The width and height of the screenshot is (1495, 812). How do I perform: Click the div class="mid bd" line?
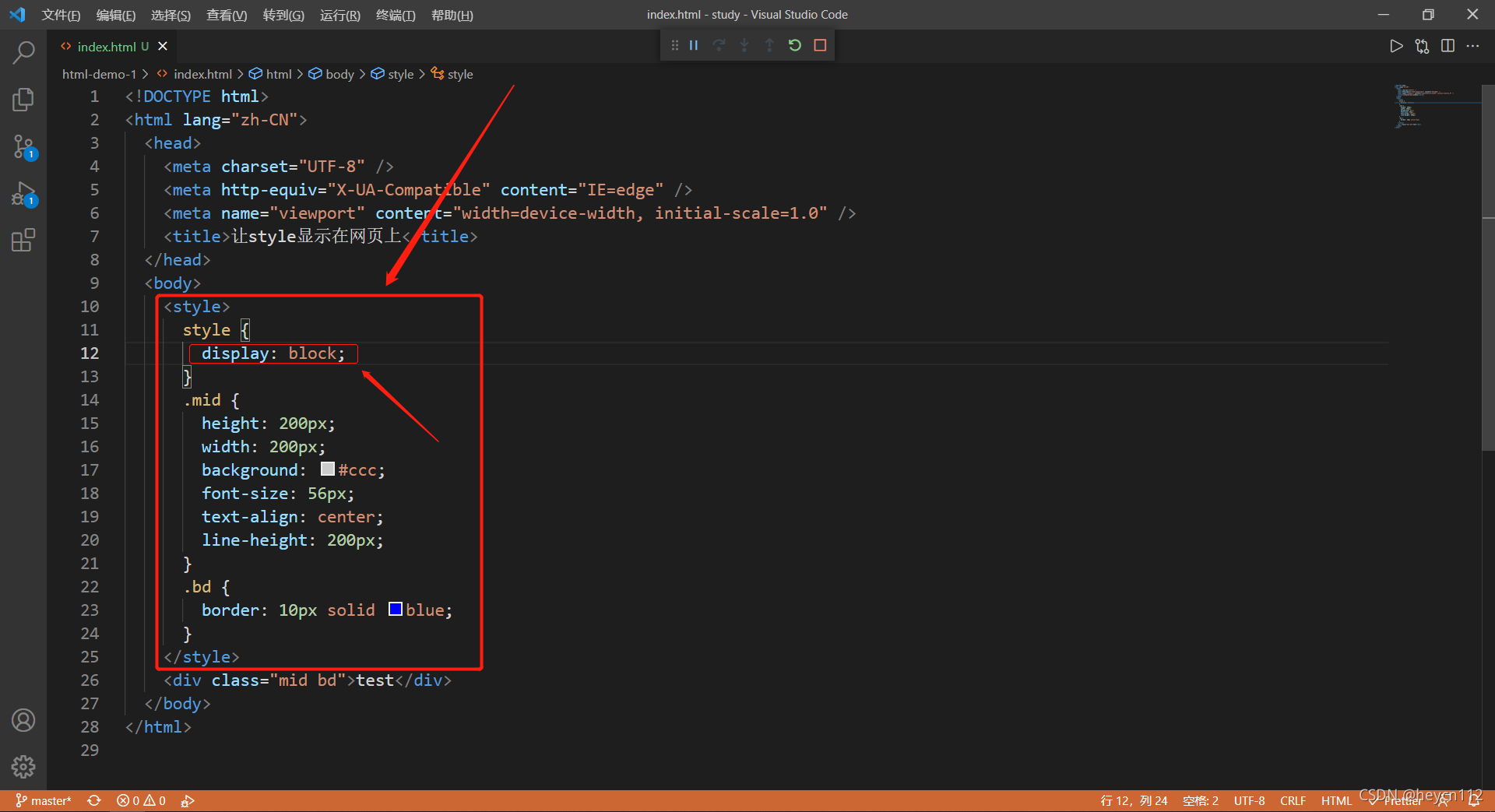pyautogui.click(x=308, y=680)
